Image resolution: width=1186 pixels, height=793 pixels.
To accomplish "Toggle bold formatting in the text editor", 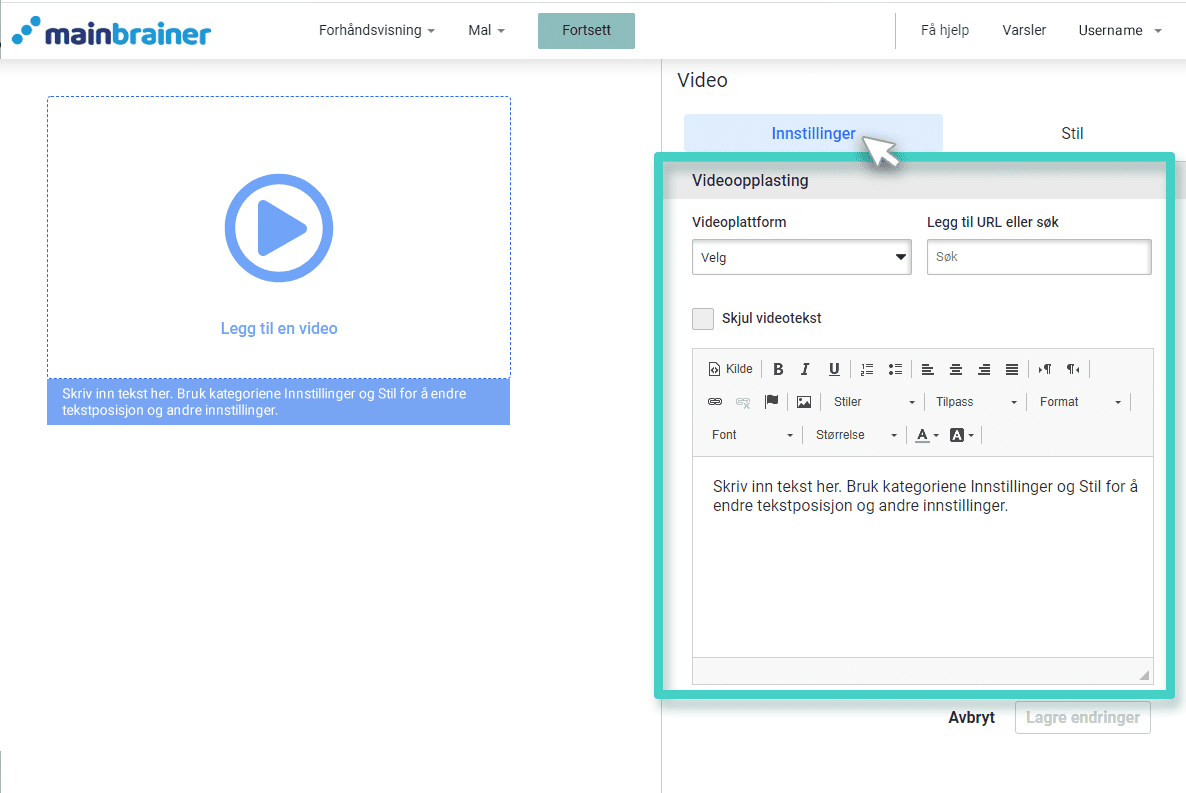I will point(778,369).
